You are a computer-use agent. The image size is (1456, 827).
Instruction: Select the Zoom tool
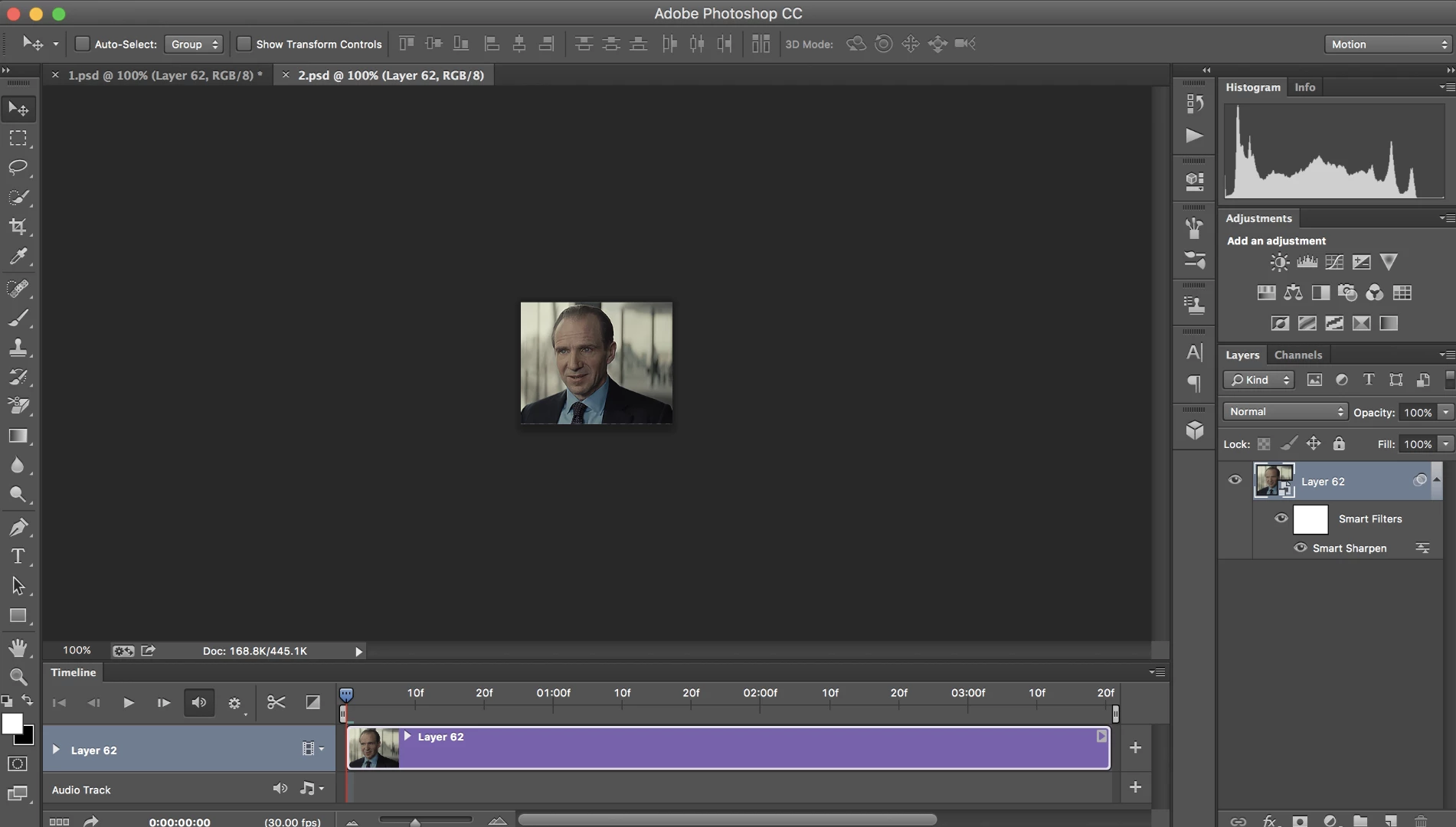[x=18, y=677]
